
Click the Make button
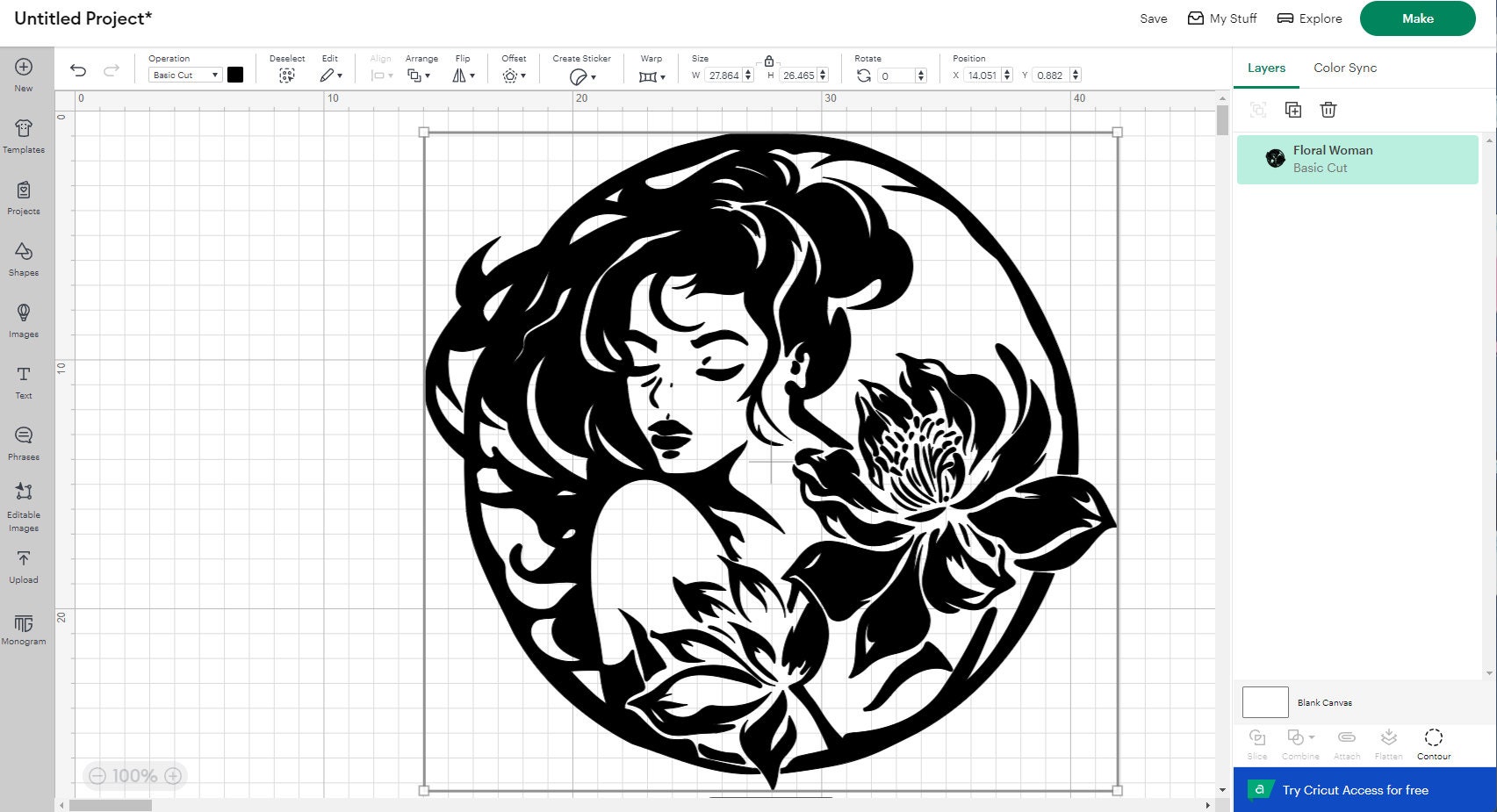[1417, 18]
